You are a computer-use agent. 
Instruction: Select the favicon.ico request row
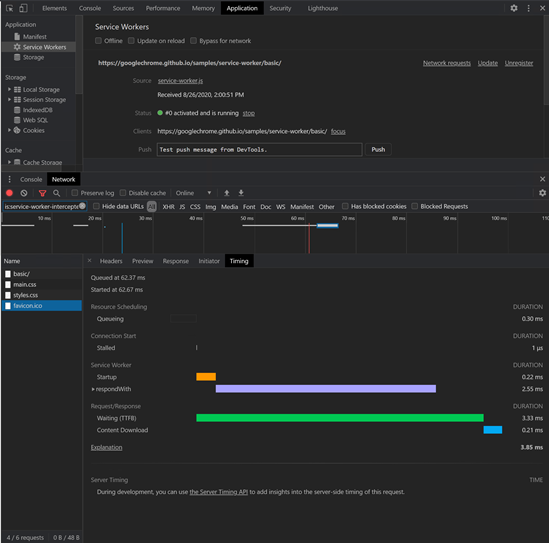(x=42, y=306)
